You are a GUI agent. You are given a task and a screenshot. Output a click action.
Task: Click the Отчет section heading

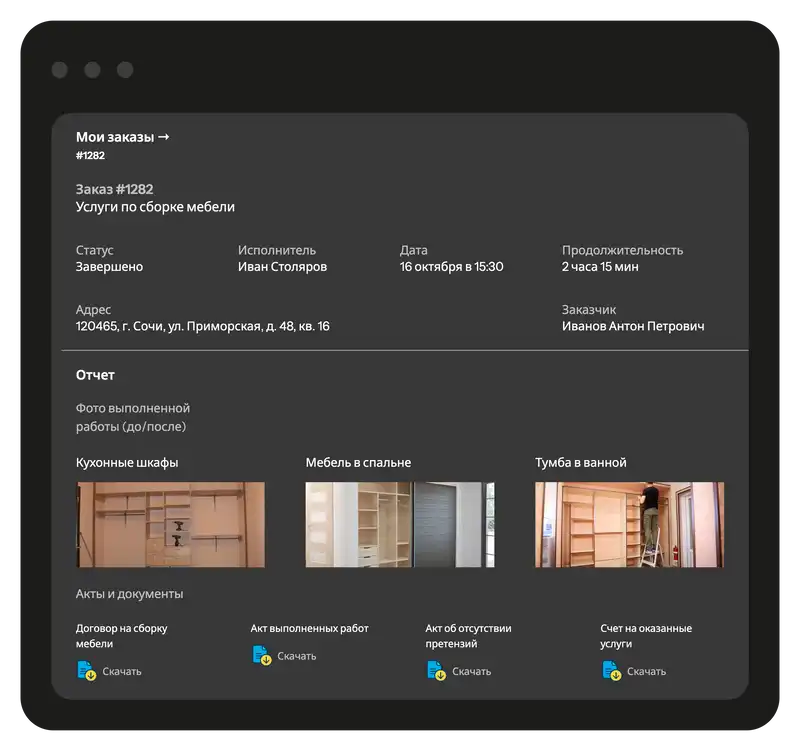point(95,375)
